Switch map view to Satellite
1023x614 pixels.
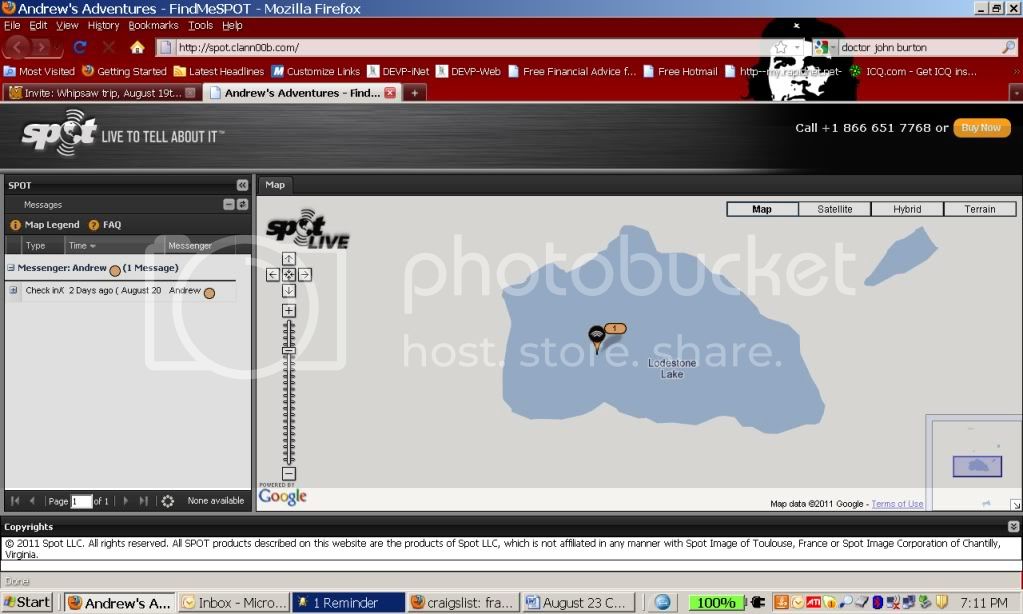834,209
